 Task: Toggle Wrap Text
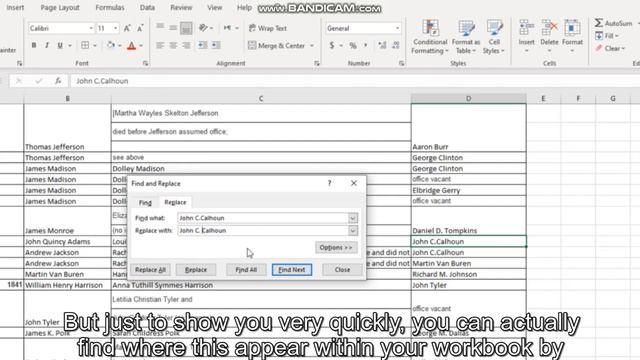(x=268, y=28)
